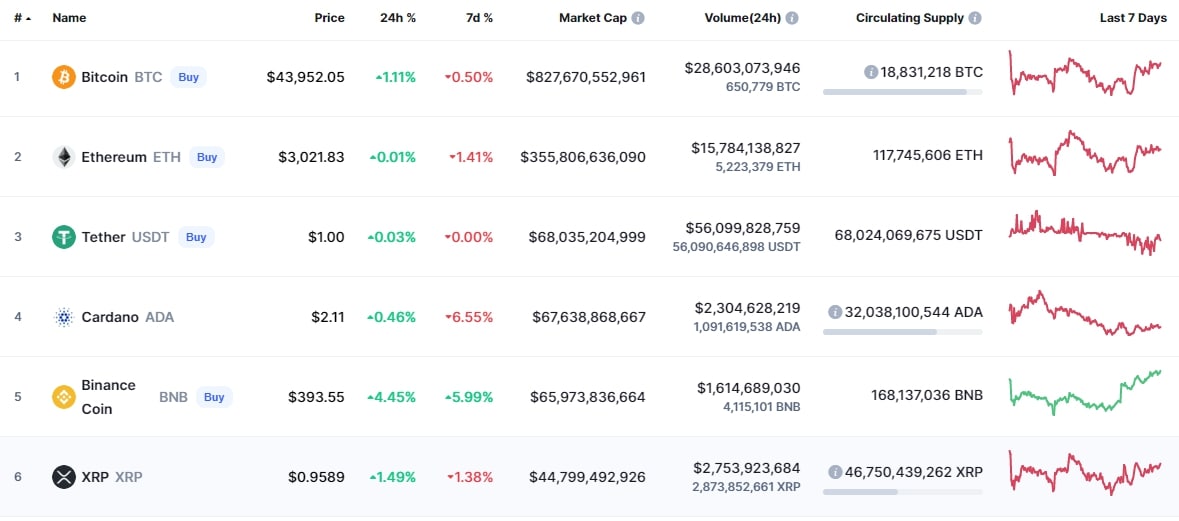Open the Volume(24h) info icon
Image resolution: width=1179 pixels, height=521 pixels.
coord(793,18)
